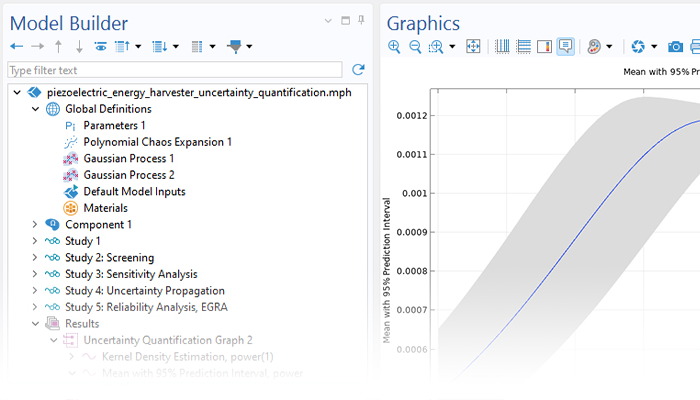
Task: Click Zoom Box in Graphics toolbar
Action: (x=436, y=46)
